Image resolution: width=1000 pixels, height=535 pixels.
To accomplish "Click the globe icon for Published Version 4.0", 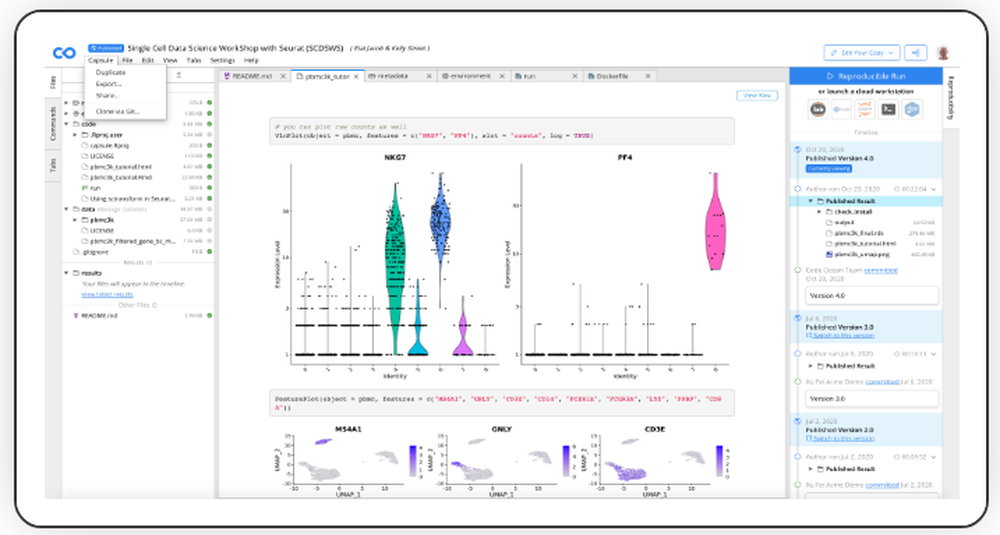I will 797,150.
